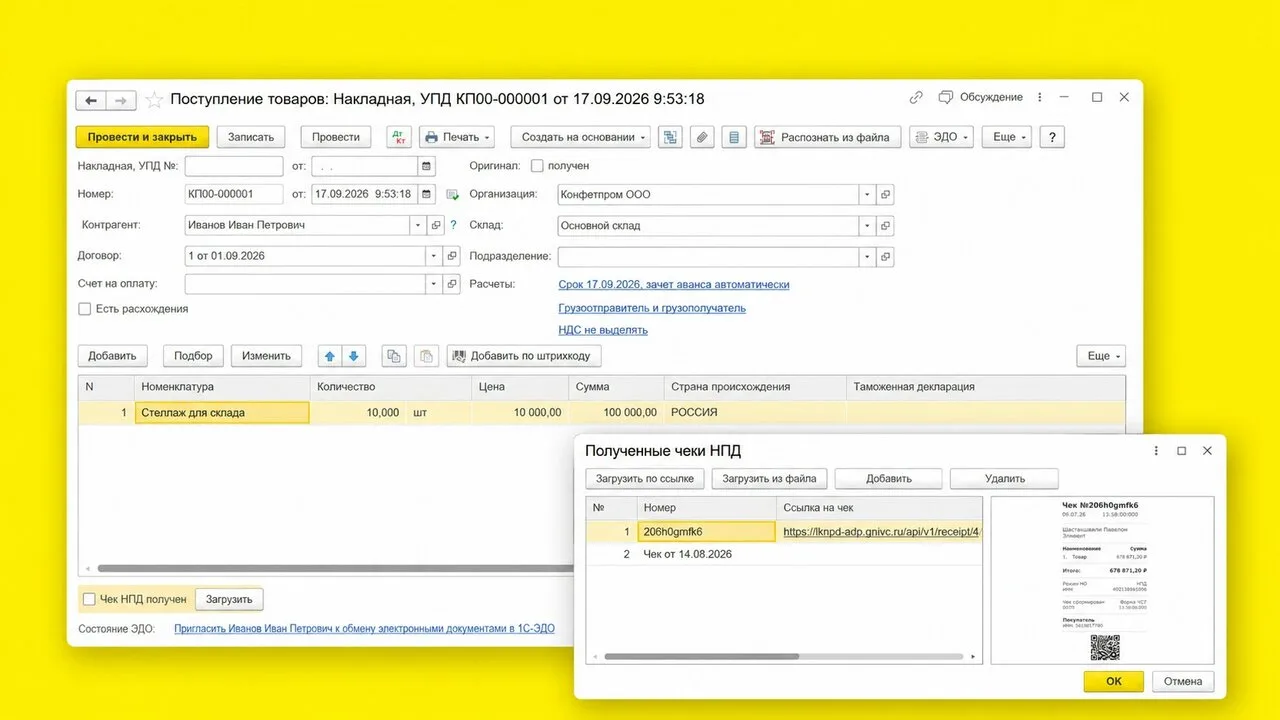Open Контрагент Иванов Иван Петрович card icon

(436, 226)
